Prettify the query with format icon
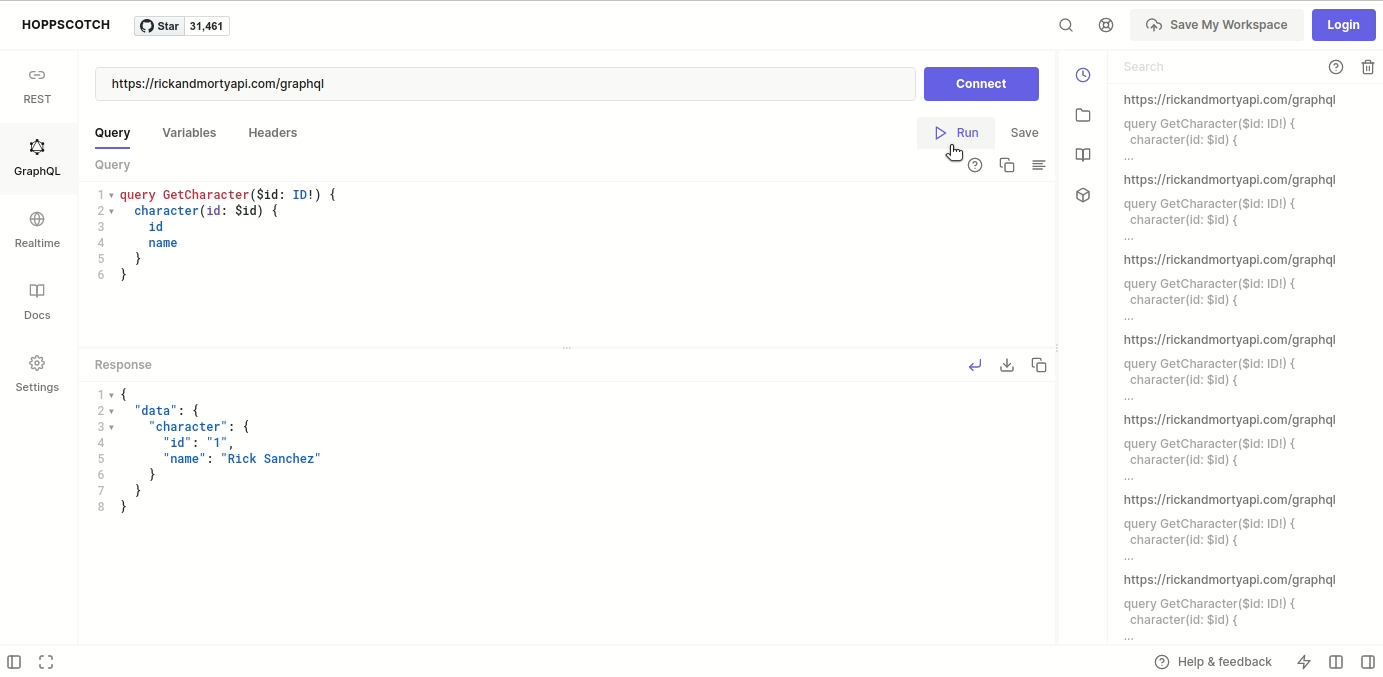This screenshot has width=1383, height=677. click(x=1039, y=165)
